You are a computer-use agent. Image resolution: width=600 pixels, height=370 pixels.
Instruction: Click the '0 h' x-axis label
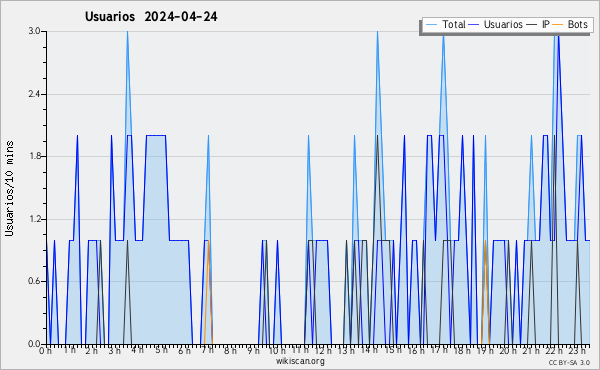tap(45, 351)
